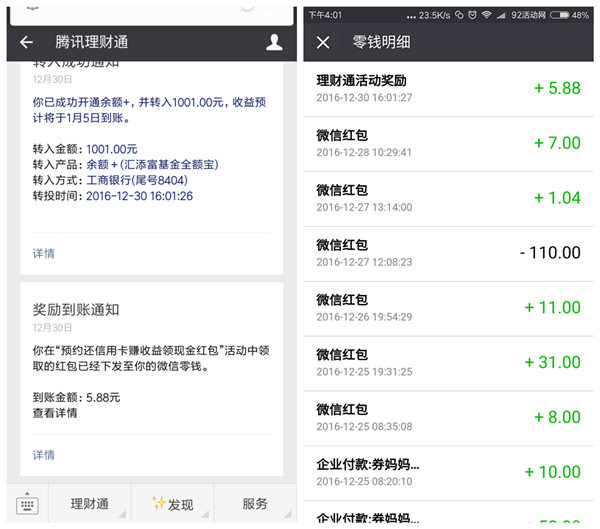Tap the 零钱明细 page title
Screen dimensions: 600x529
(382, 42)
